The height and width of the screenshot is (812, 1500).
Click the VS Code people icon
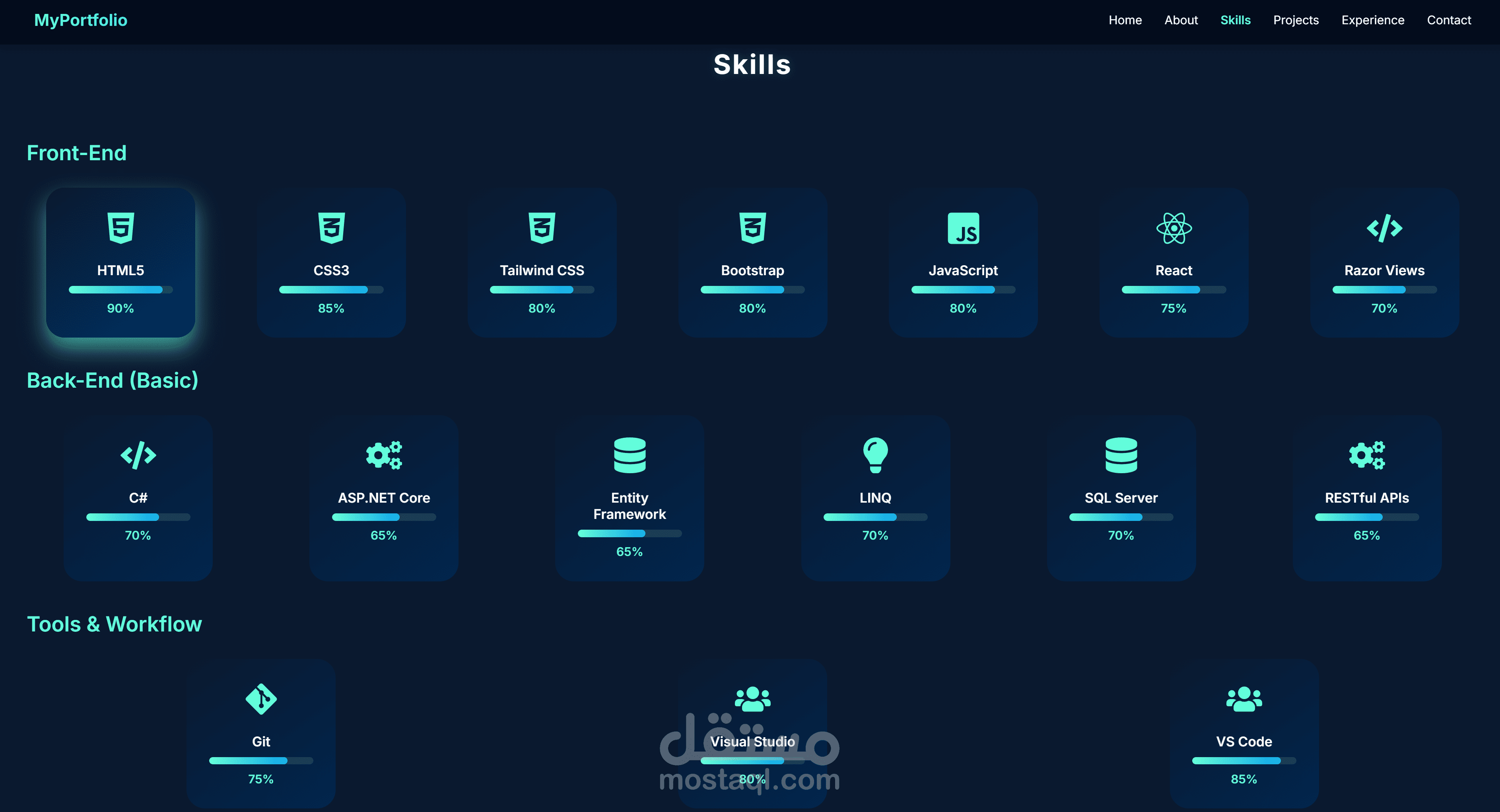1244,699
